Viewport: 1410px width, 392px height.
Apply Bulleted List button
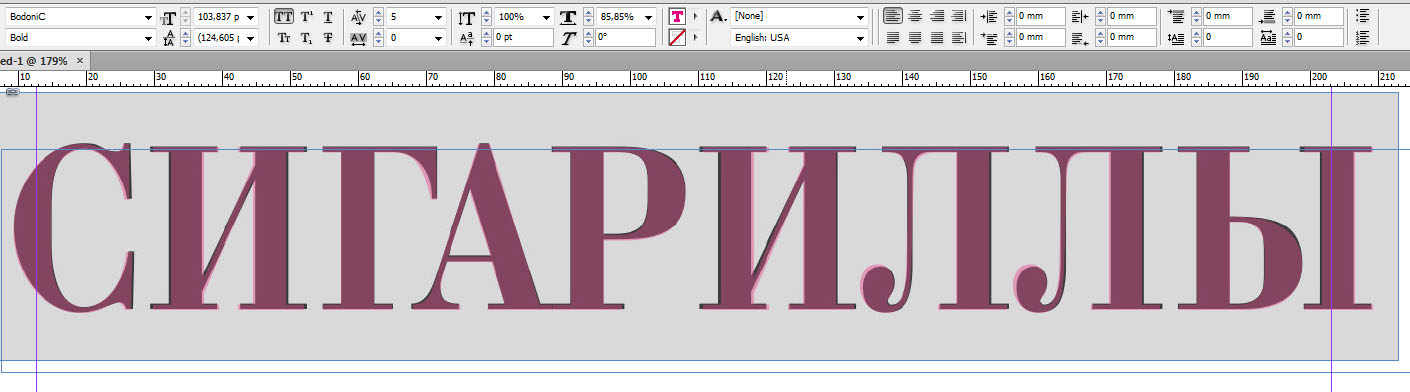[x=1363, y=17]
